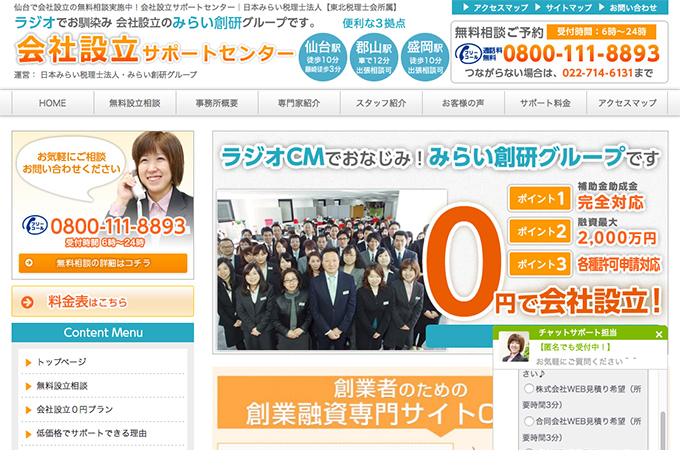680x450 pixels.
Task: Click header phone number 0800-111-8893
Action: pos(581,54)
